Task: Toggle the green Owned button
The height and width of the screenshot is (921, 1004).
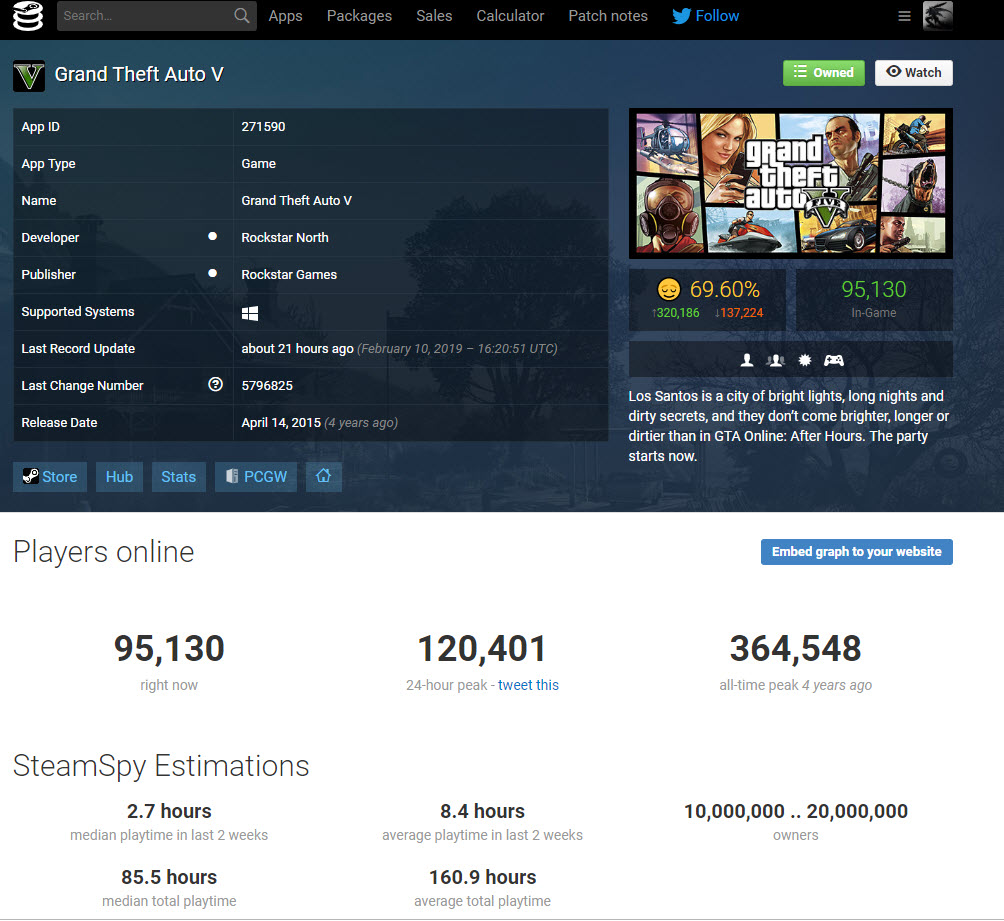Action: click(823, 73)
